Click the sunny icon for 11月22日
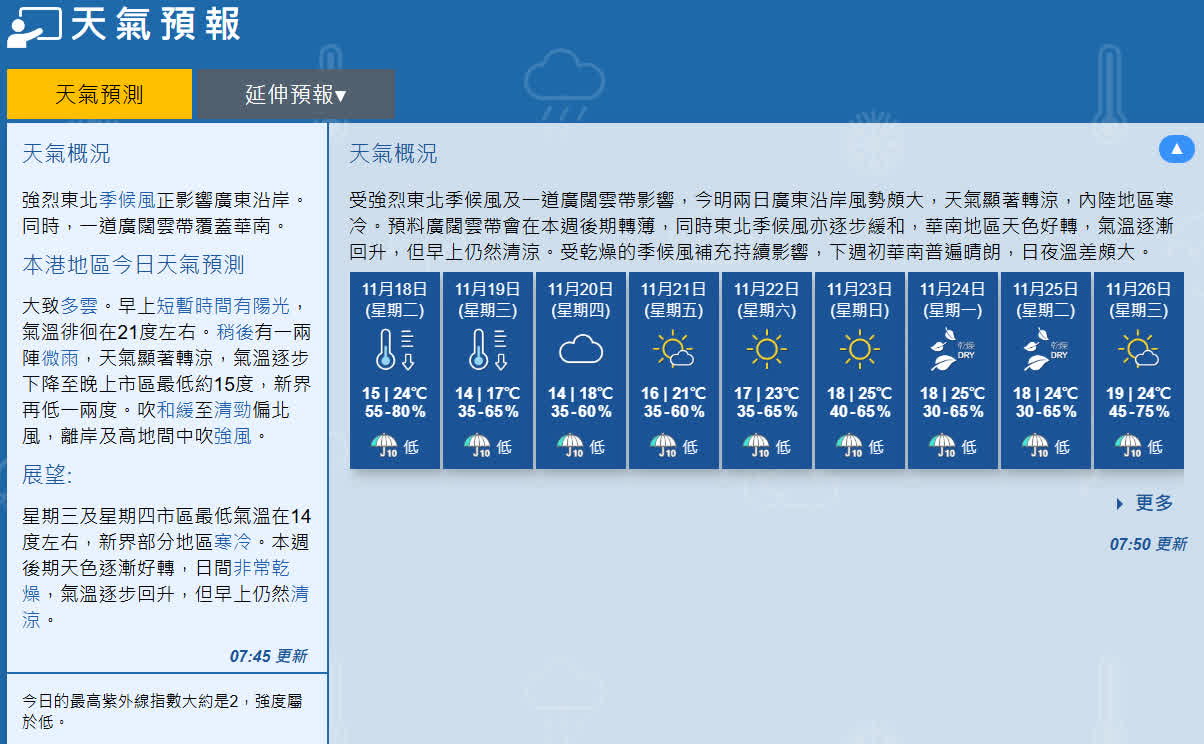The image size is (1204, 744). pos(766,349)
